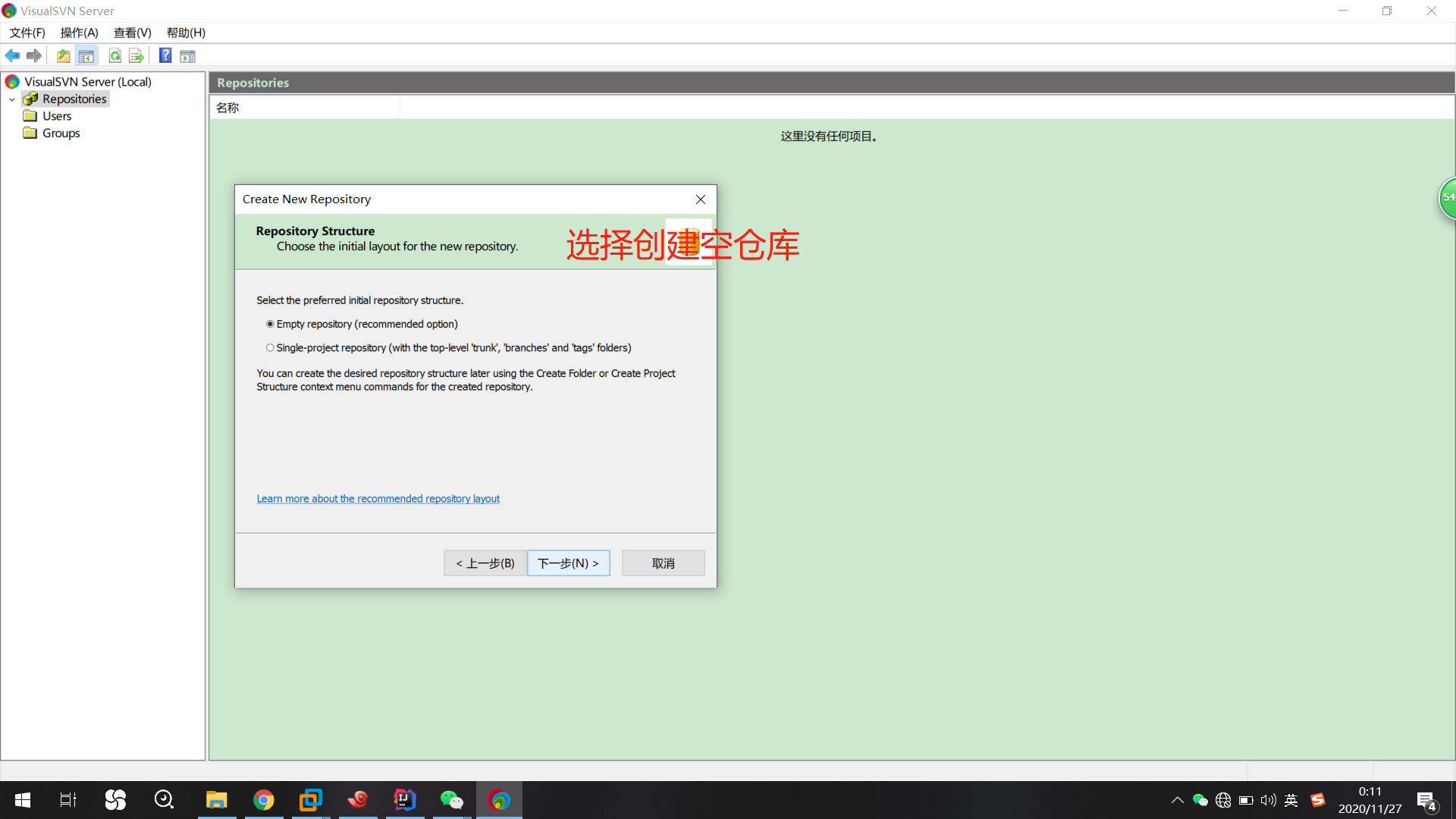
Task: Click the forward navigation arrow in the toolbar
Action: tap(34, 55)
